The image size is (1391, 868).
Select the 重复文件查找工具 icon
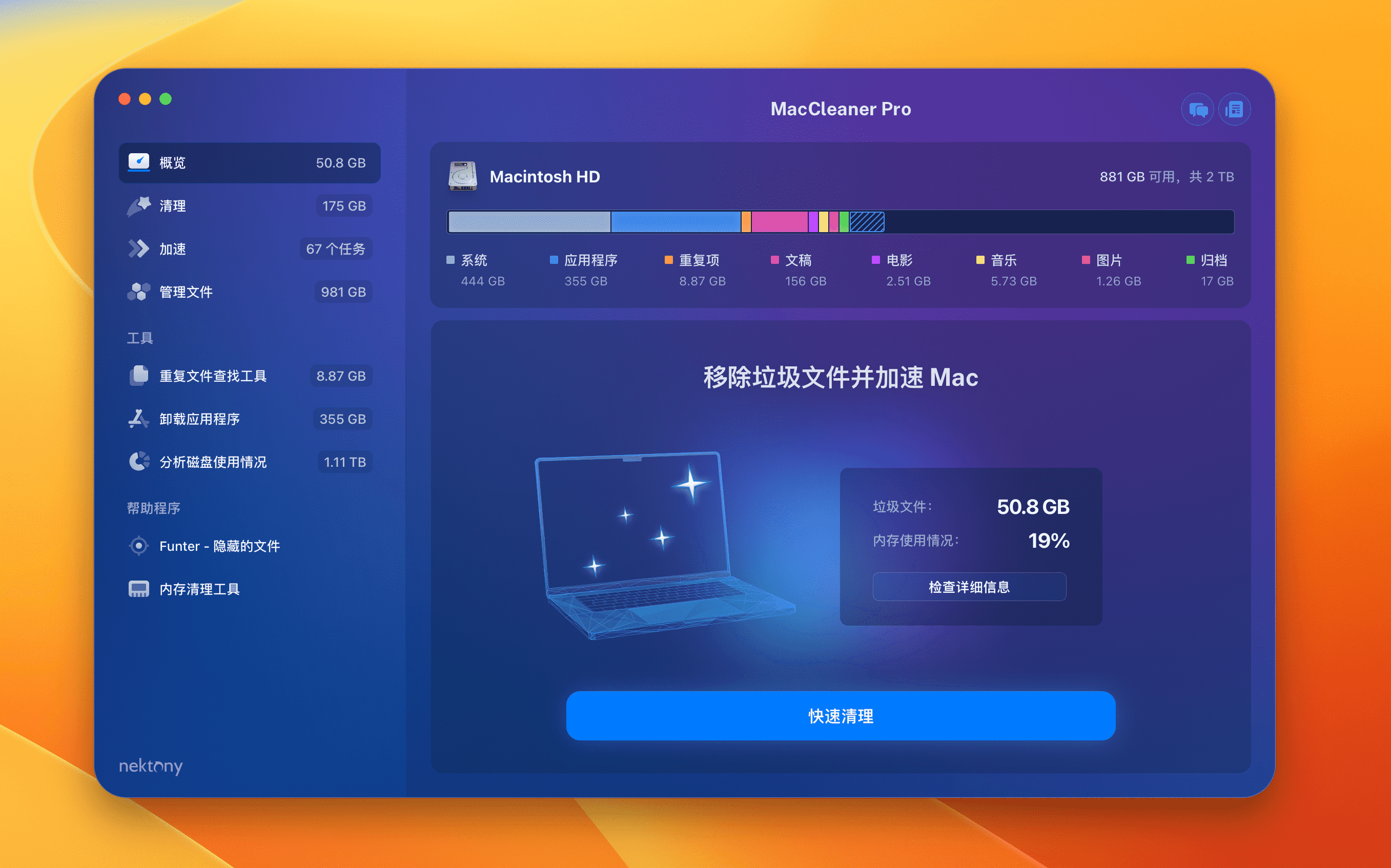pyautogui.click(x=137, y=375)
